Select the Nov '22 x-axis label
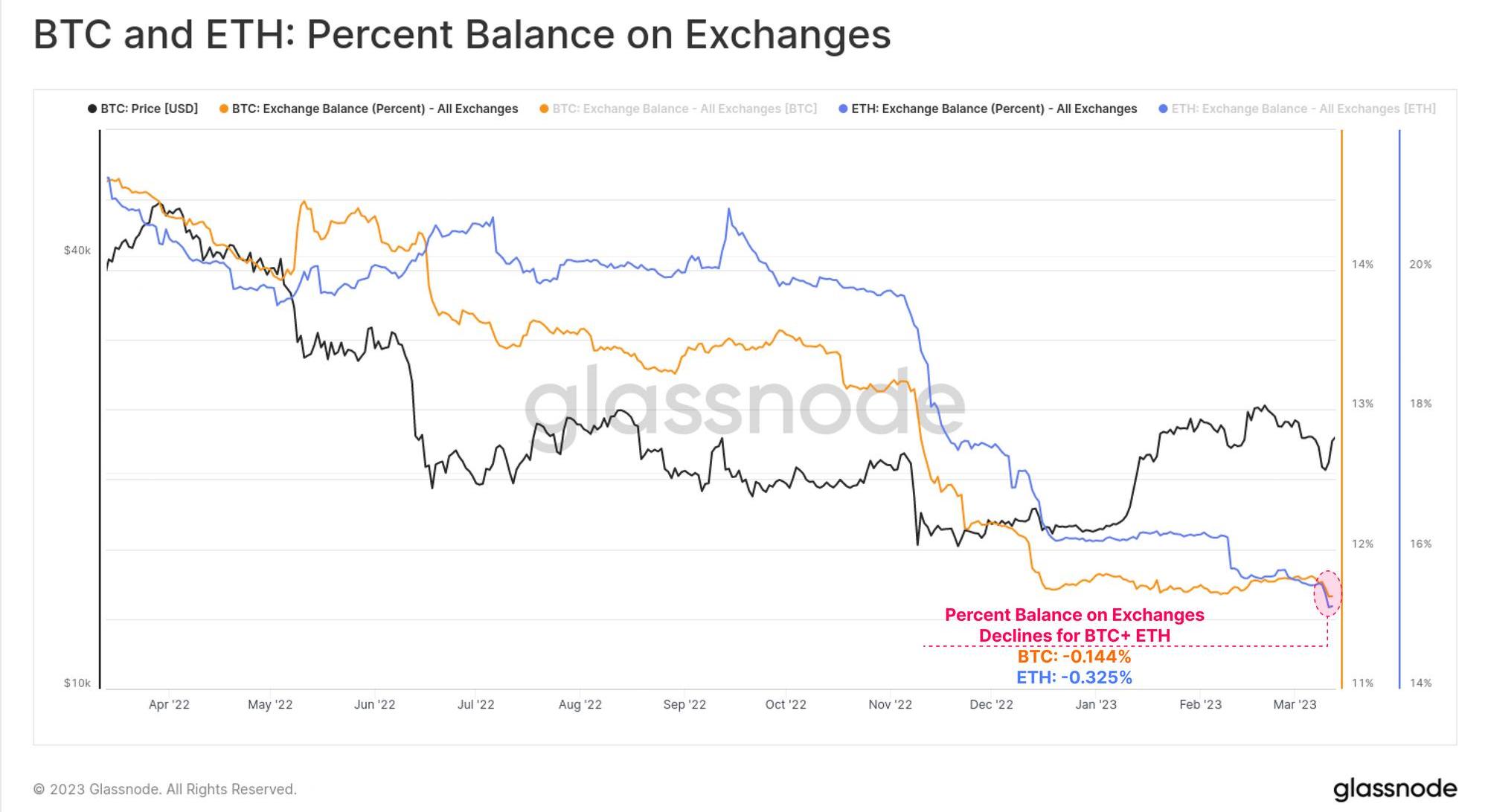This screenshot has height=812, width=1488. coord(890,705)
